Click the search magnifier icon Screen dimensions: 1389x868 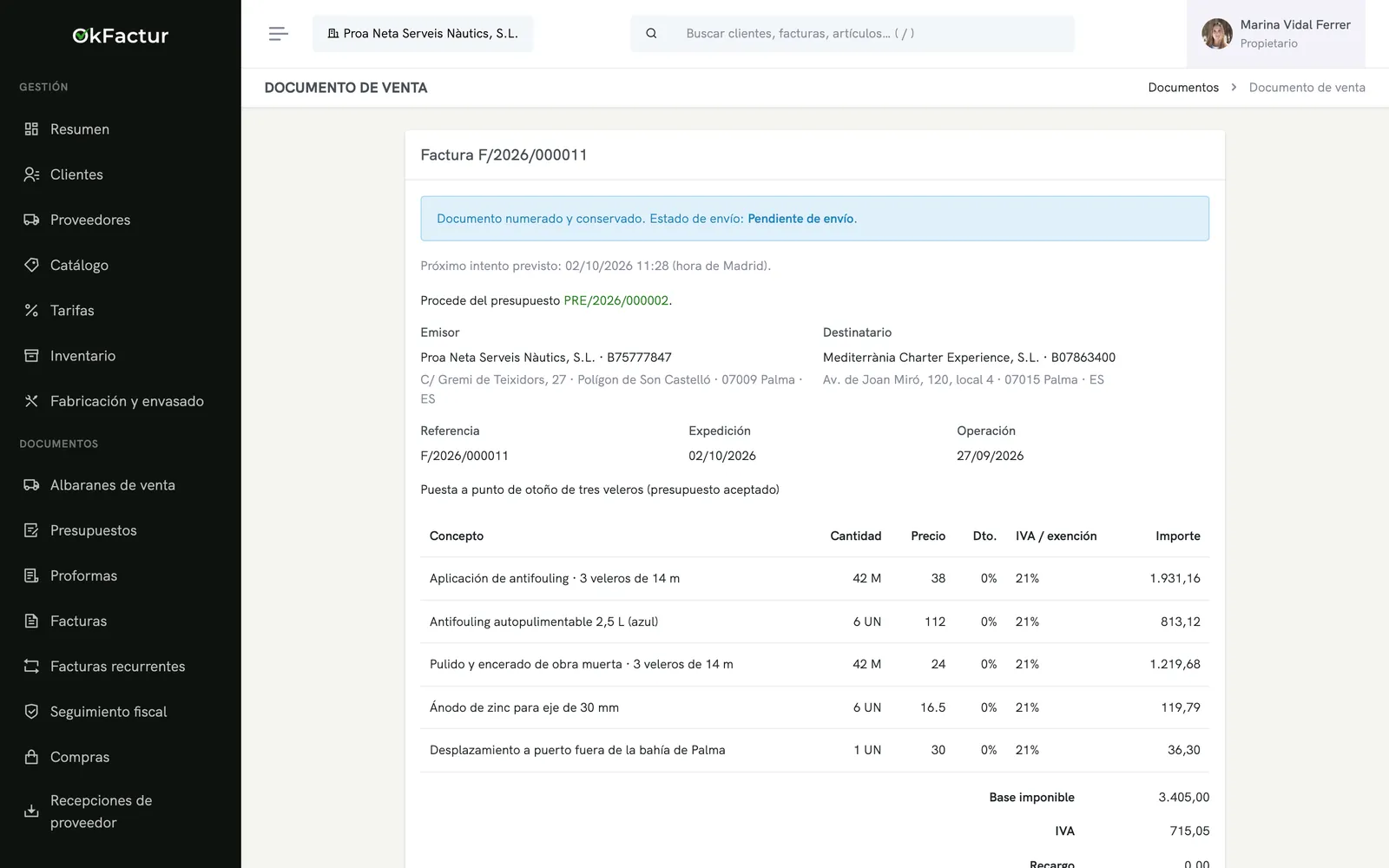point(651,34)
